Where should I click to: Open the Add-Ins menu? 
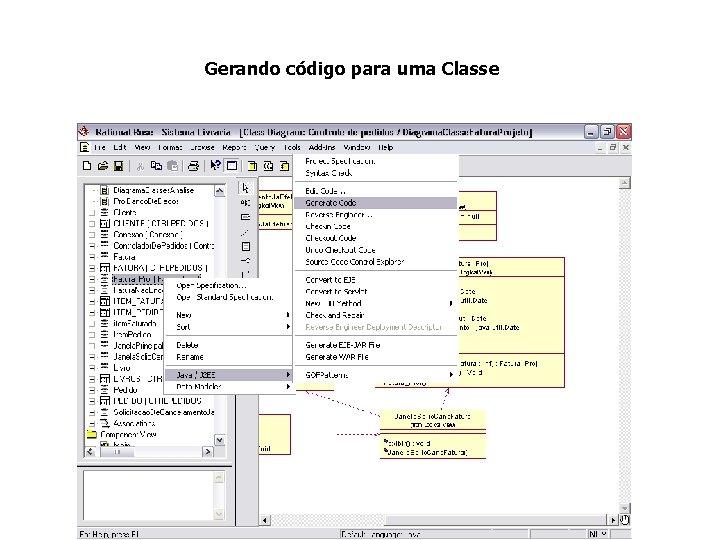click(322, 147)
